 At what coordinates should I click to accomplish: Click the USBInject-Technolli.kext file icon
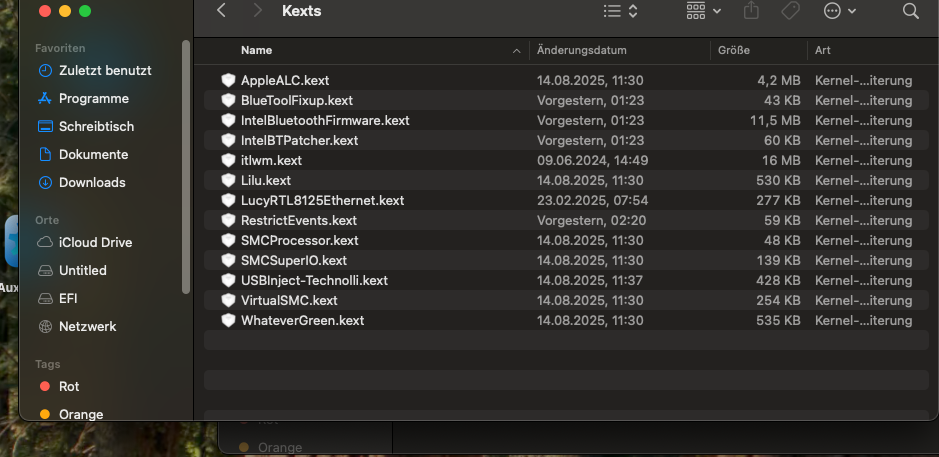pyautogui.click(x=228, y=280)
